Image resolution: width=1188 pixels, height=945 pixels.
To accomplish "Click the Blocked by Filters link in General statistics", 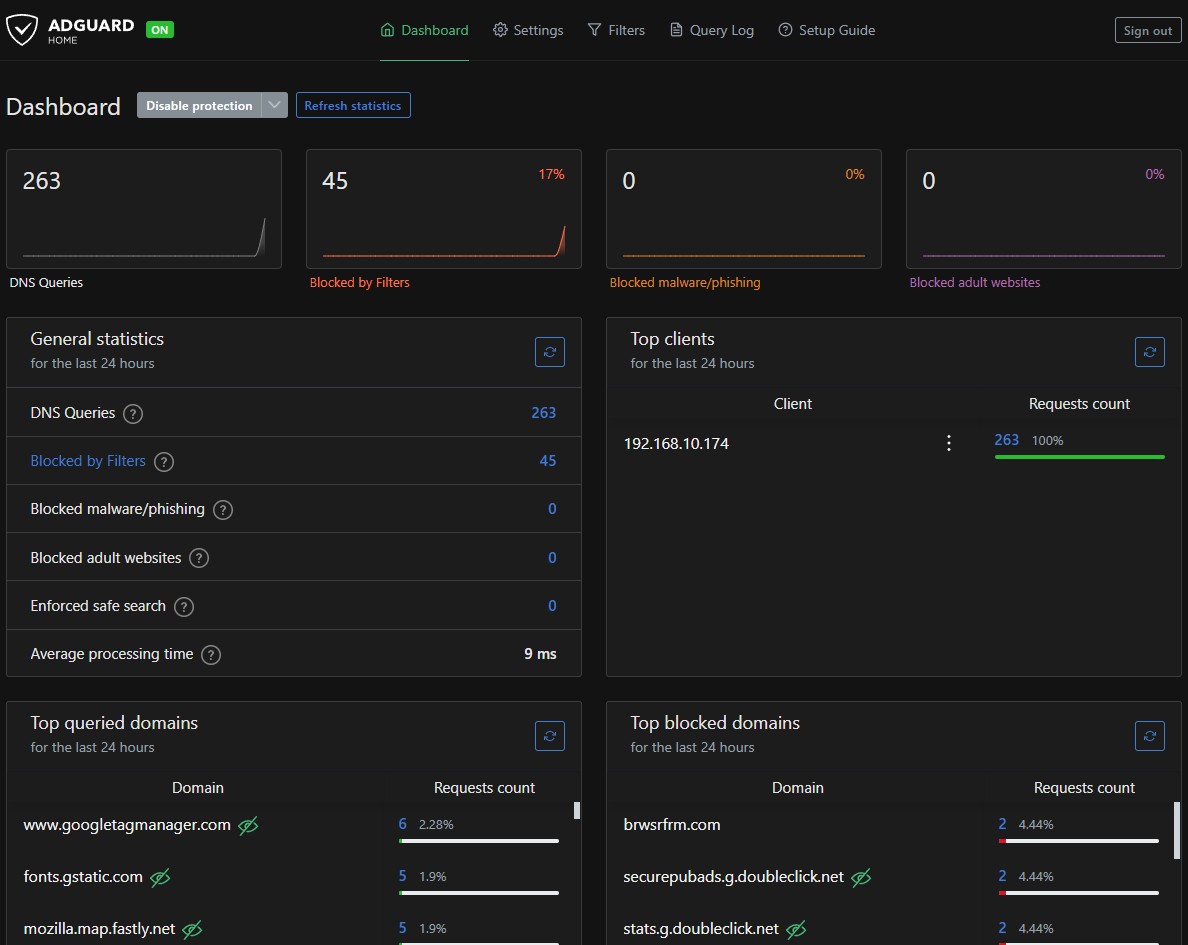I will coord(88,461).
